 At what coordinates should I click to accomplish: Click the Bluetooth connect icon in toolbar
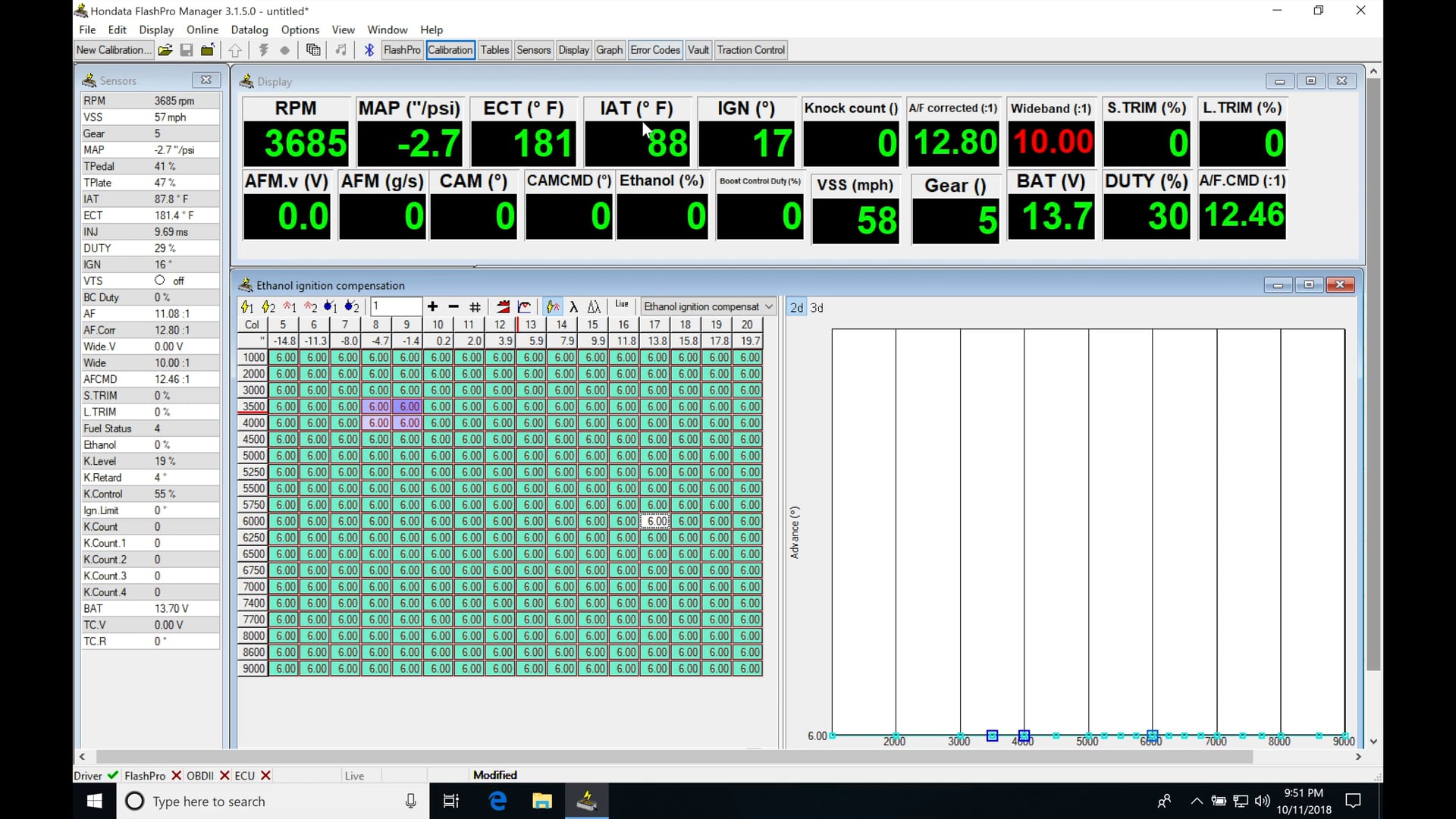click(x=369, y=50)
